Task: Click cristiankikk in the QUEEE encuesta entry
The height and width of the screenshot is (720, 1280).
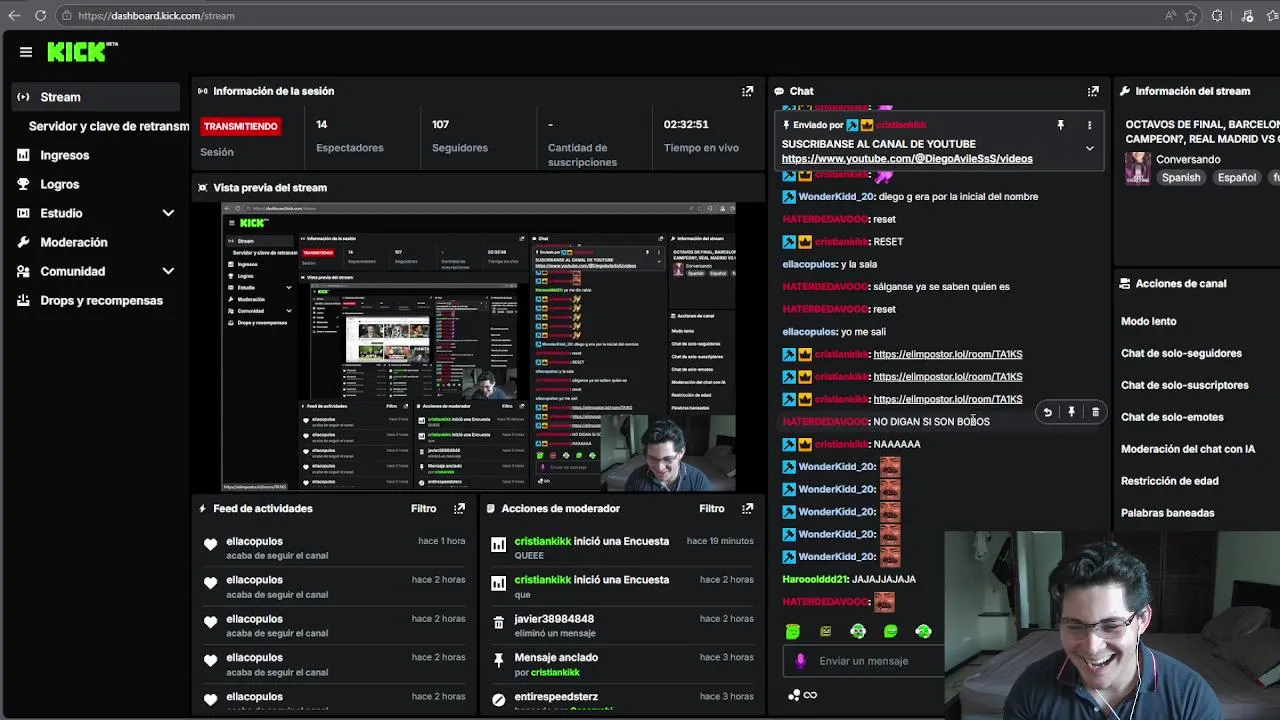Action: pyautogui.click(x=543, y=541)
